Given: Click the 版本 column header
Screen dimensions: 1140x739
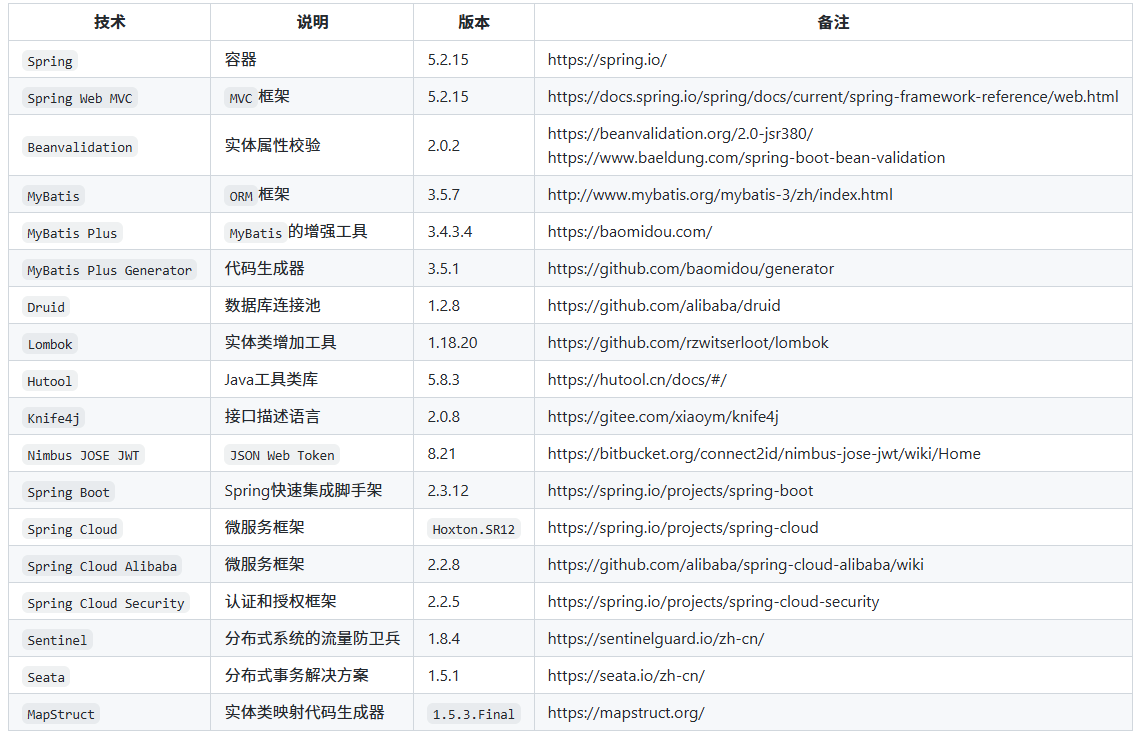Looking at the screenshot, I should click(474, 23).
